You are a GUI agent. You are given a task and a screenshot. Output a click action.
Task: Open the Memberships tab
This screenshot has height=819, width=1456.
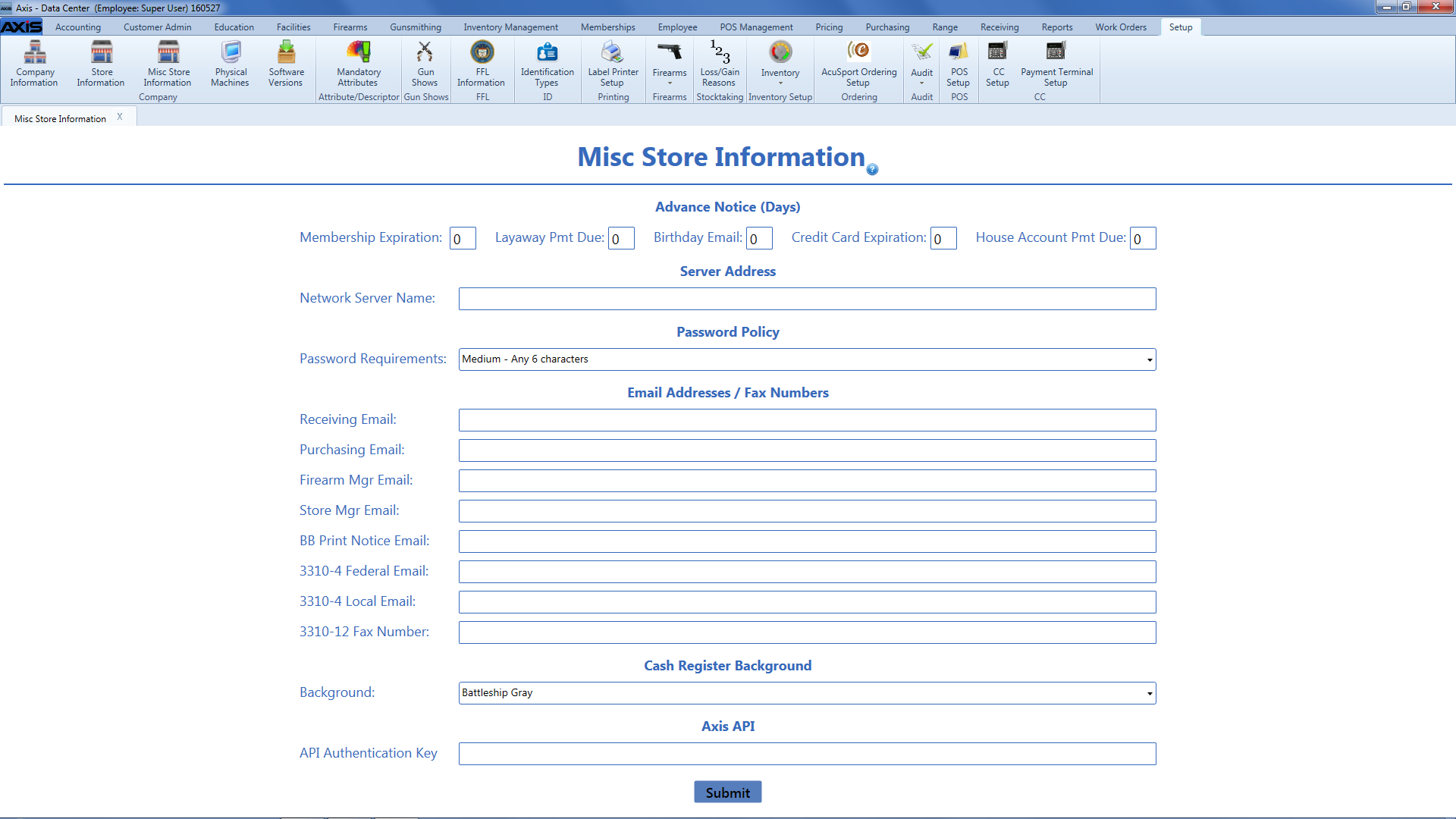click(x=608, y=27)
